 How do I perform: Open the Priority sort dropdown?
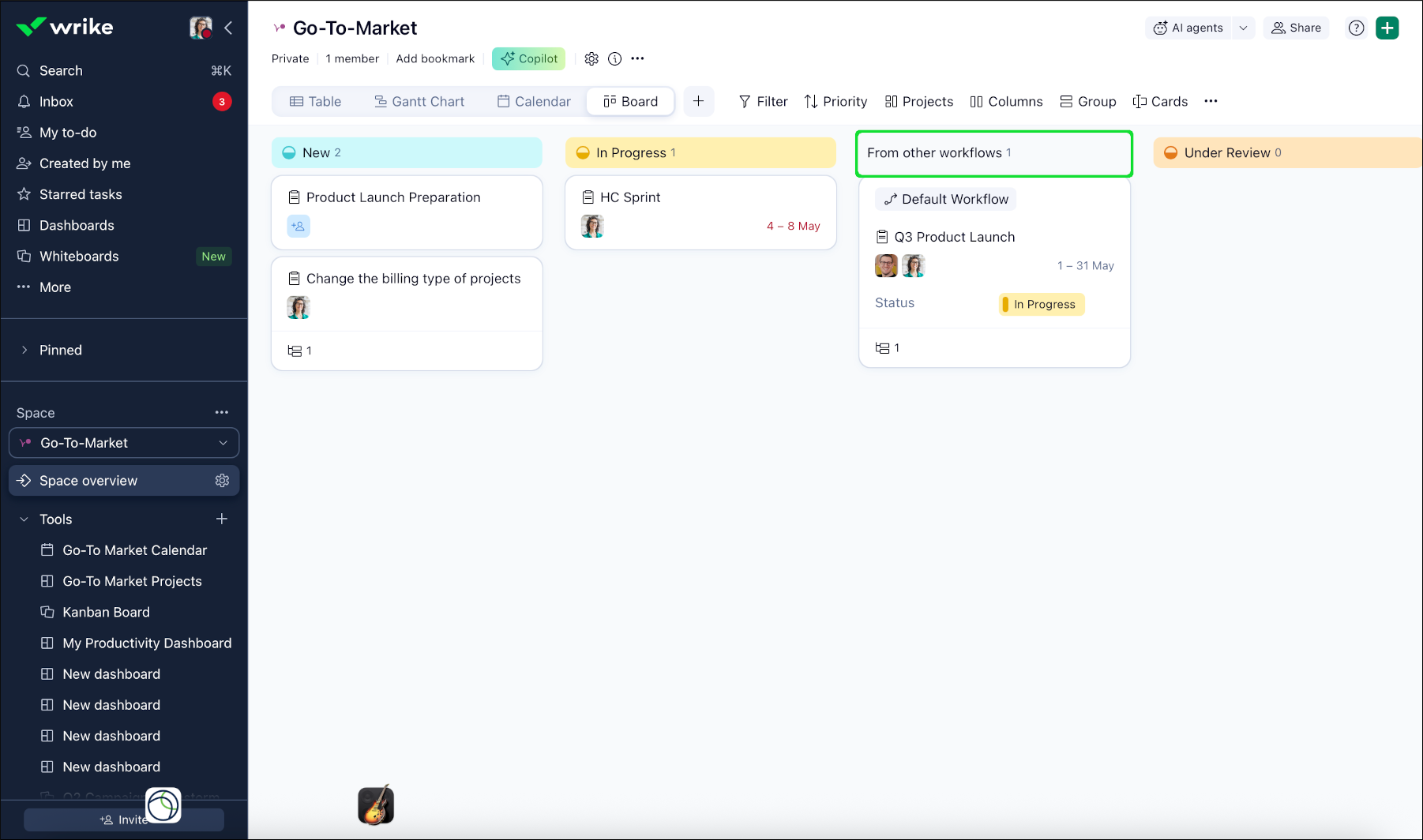click(835, 101)
